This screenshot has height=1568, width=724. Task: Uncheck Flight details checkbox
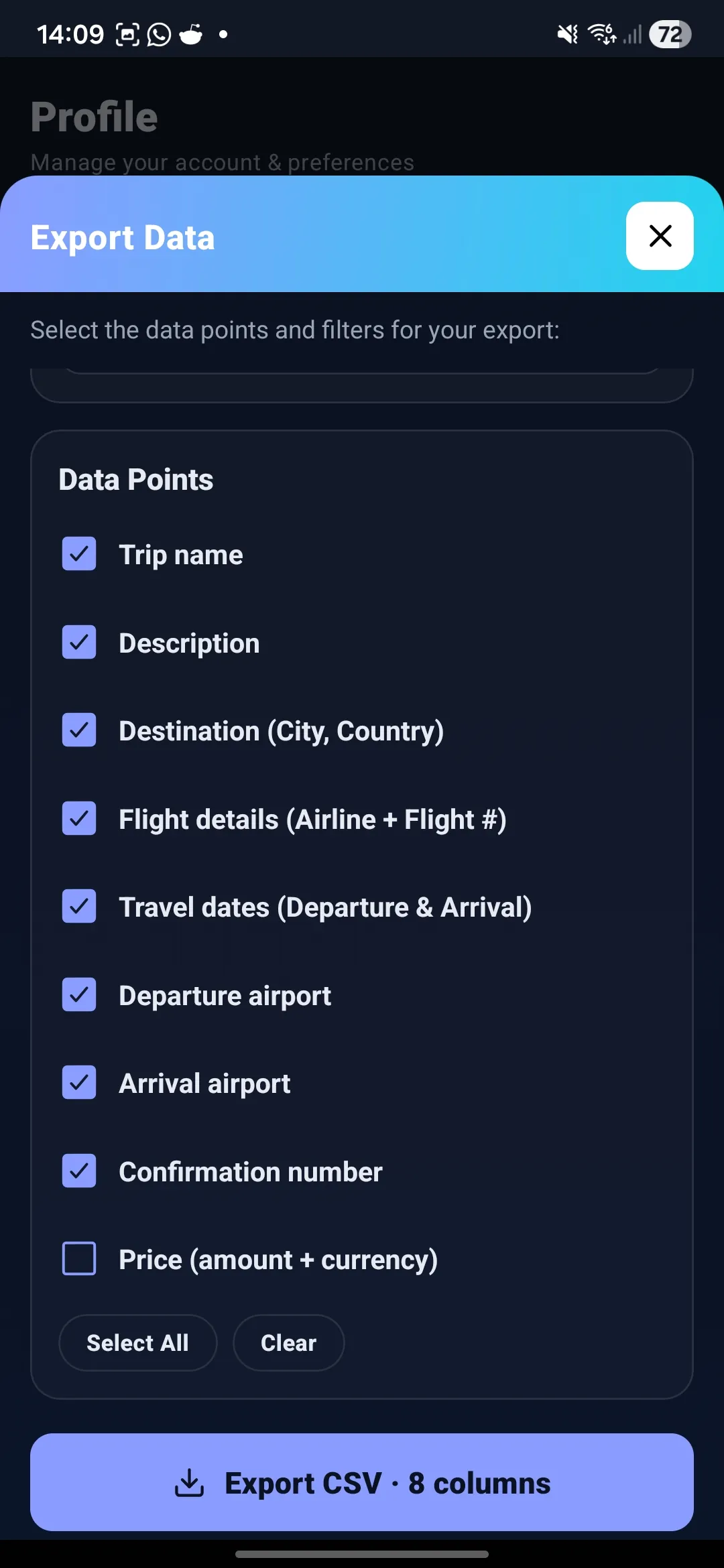[x=79, y=819]
